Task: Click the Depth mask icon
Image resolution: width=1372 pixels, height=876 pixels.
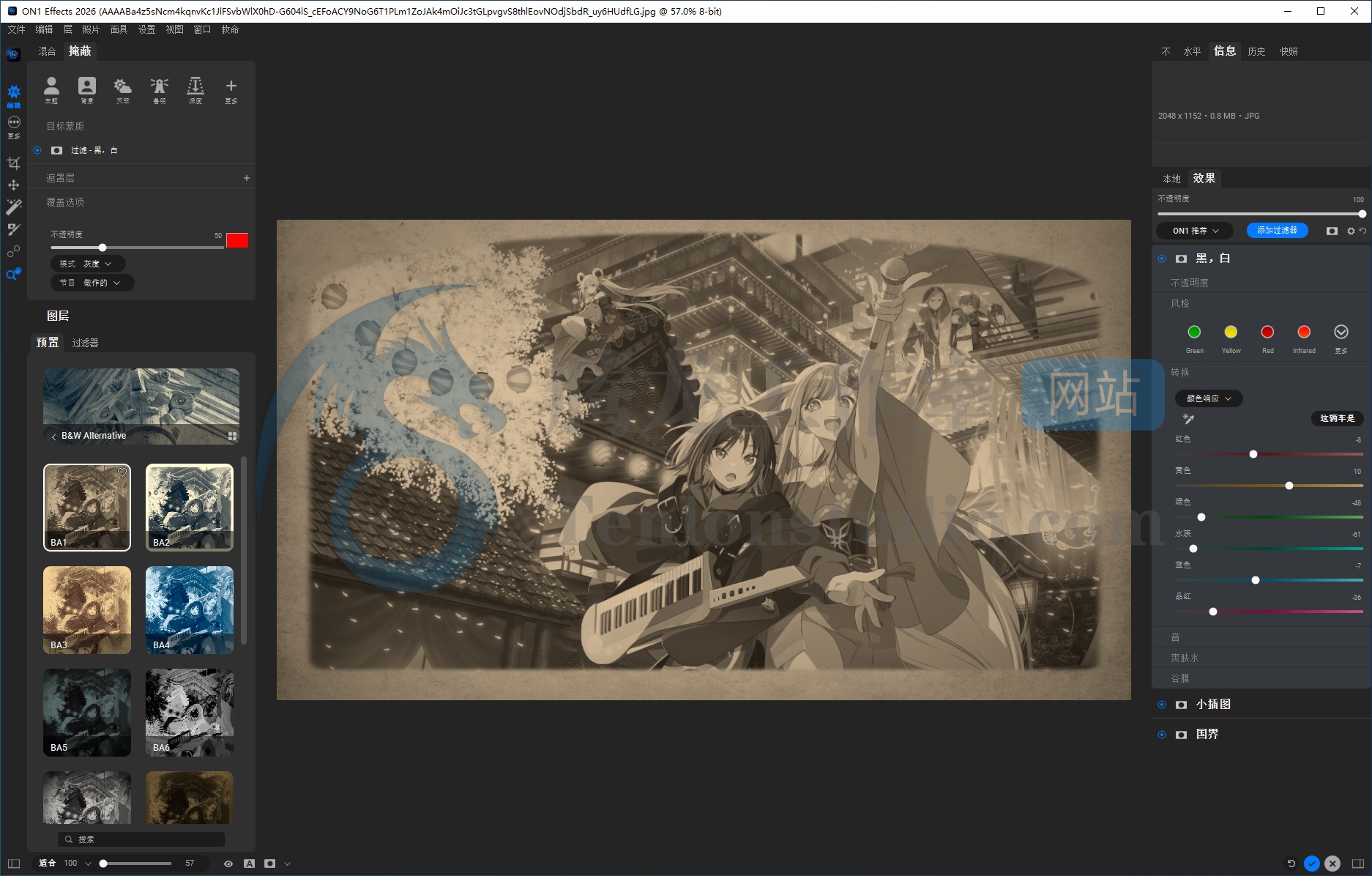Action: [x=195, y=90]
